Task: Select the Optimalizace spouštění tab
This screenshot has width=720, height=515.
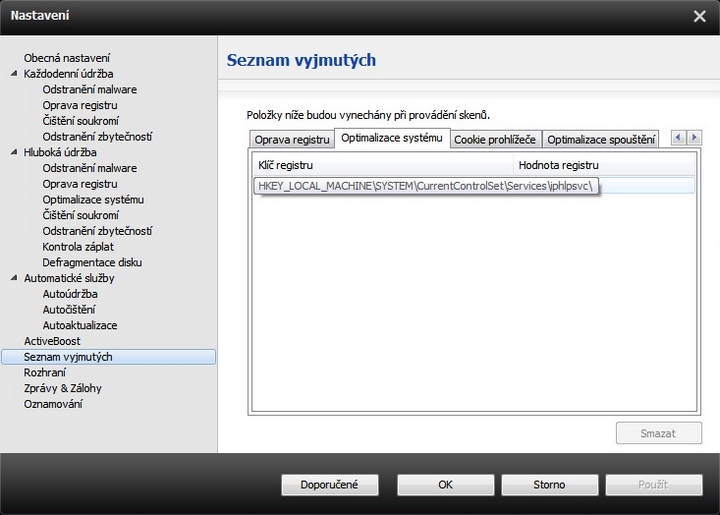Action: (601, 140)
